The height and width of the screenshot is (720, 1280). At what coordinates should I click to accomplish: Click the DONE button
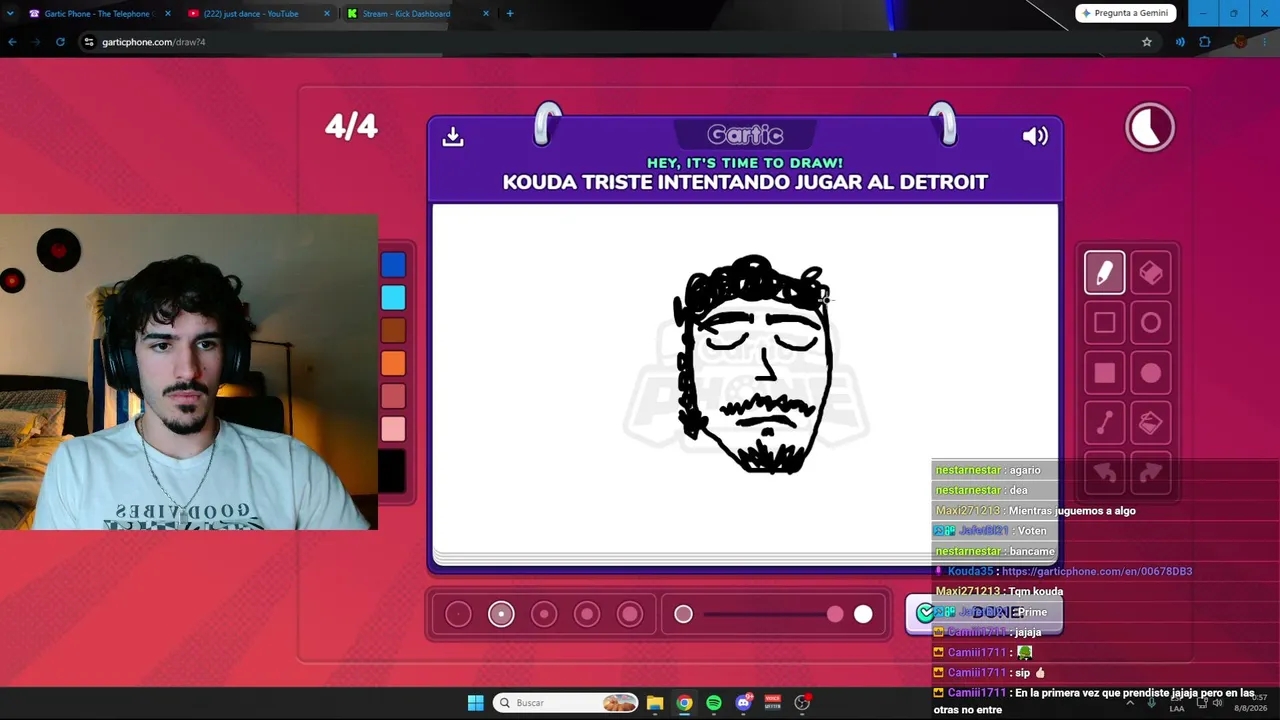984,613
